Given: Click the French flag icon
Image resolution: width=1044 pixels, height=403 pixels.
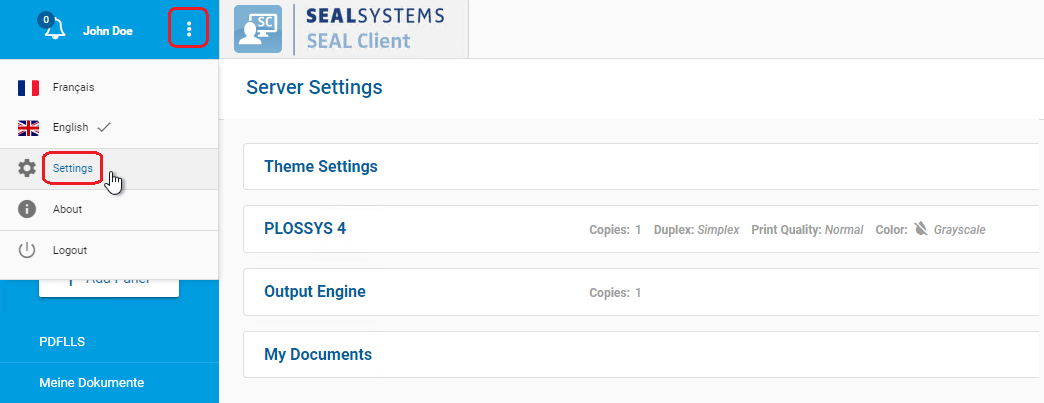Looking at the screenshot, I should tap(28, 88).
